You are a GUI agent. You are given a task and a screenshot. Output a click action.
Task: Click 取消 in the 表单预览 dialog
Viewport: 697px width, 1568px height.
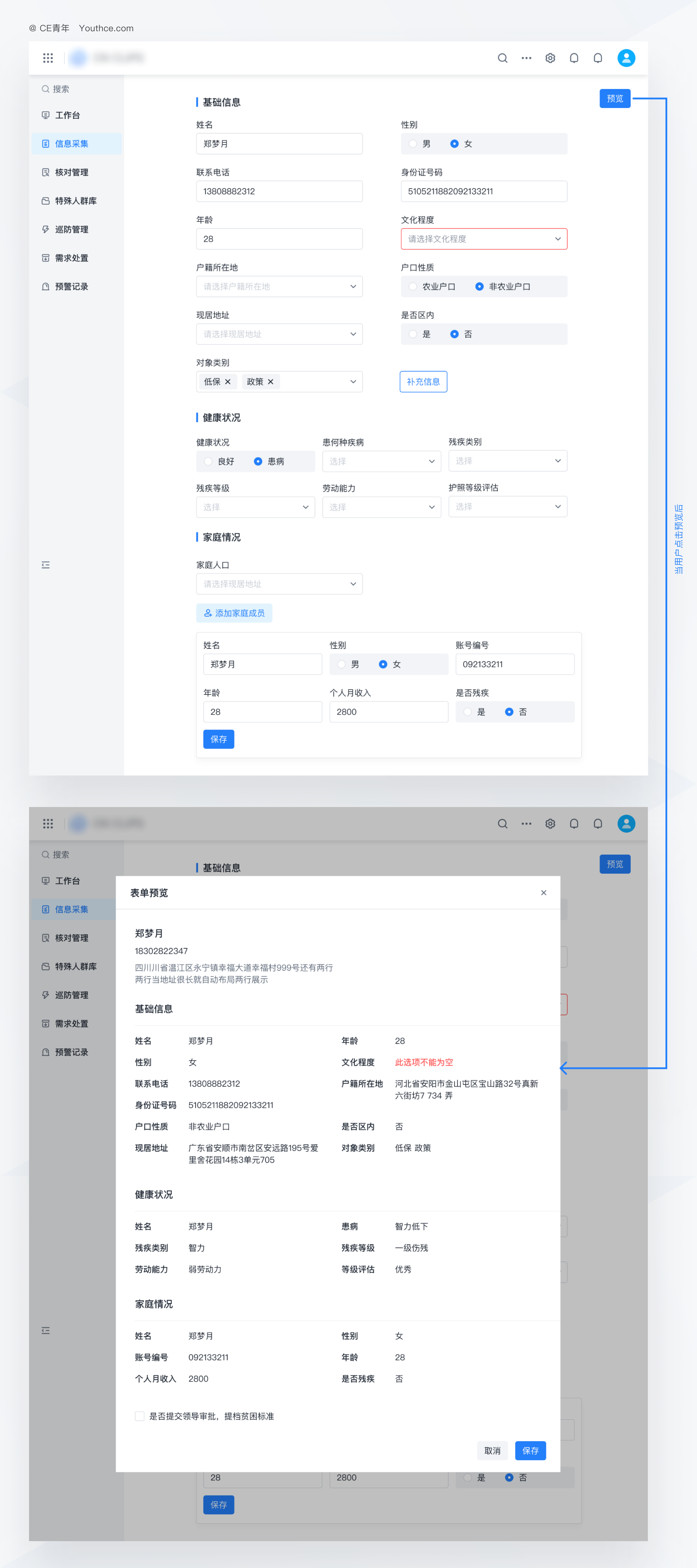[x=492, y=1451]
